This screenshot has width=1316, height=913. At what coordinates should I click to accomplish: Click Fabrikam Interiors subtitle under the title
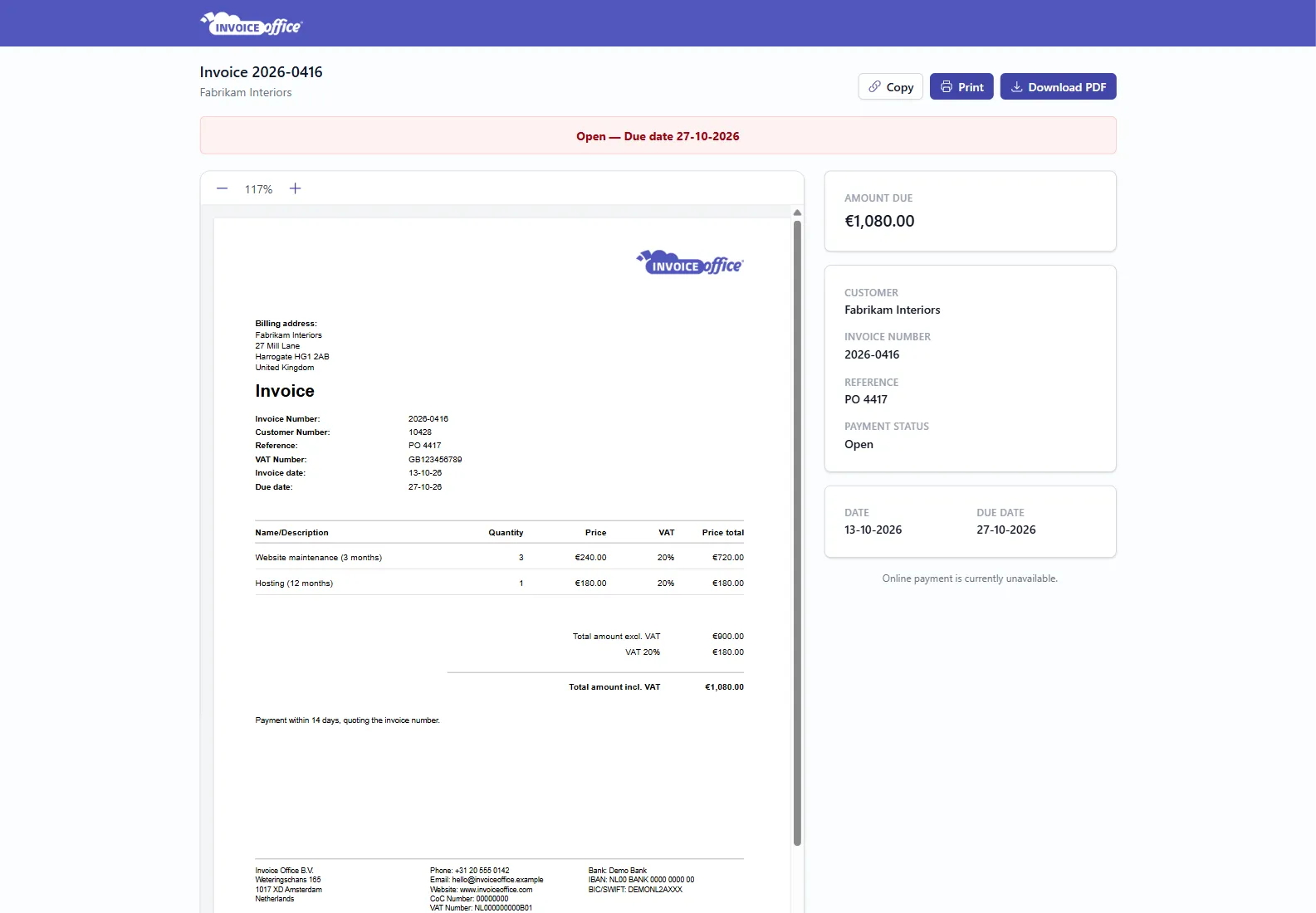[246, 92]
